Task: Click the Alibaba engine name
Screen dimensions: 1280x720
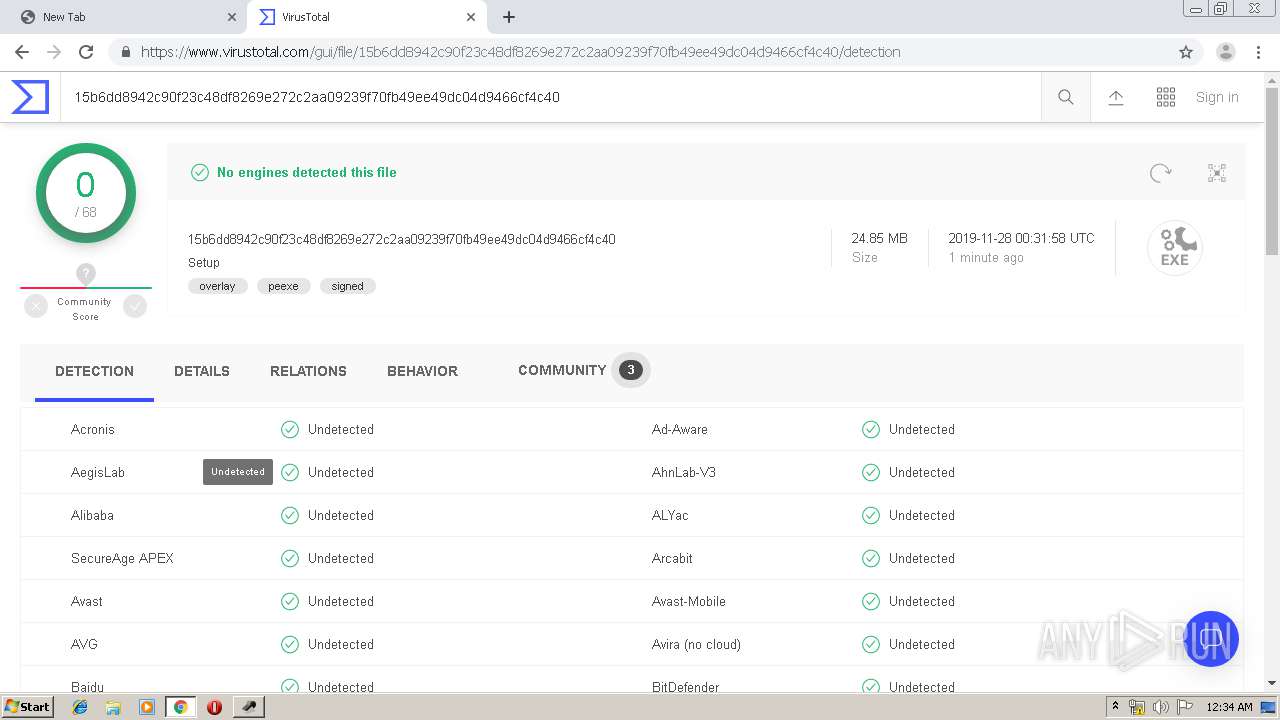Action: click(92, 515)
